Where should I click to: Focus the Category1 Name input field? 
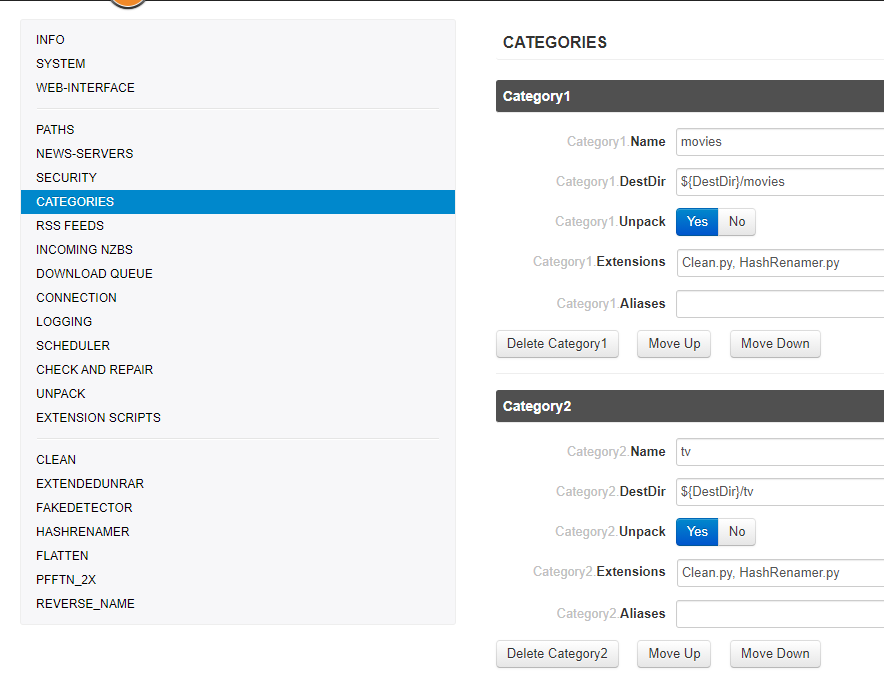pos(779,142)
